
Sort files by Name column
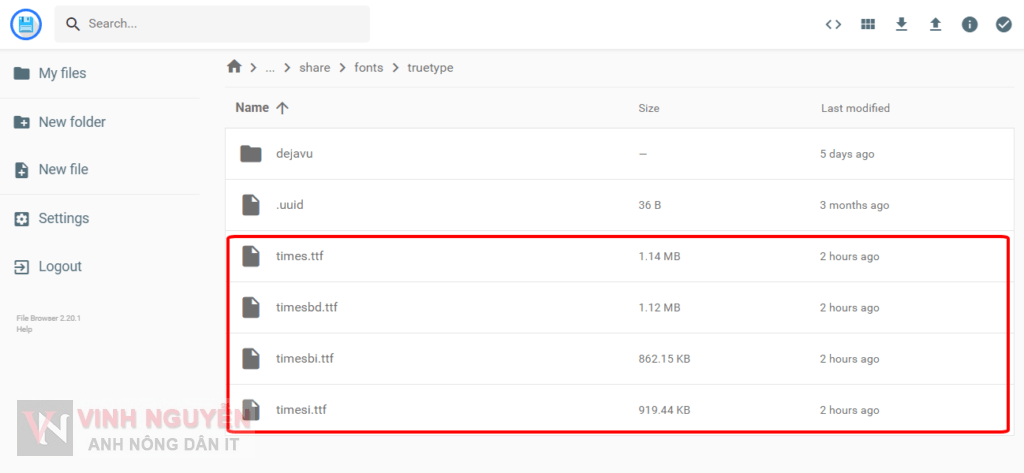(253, 108)
